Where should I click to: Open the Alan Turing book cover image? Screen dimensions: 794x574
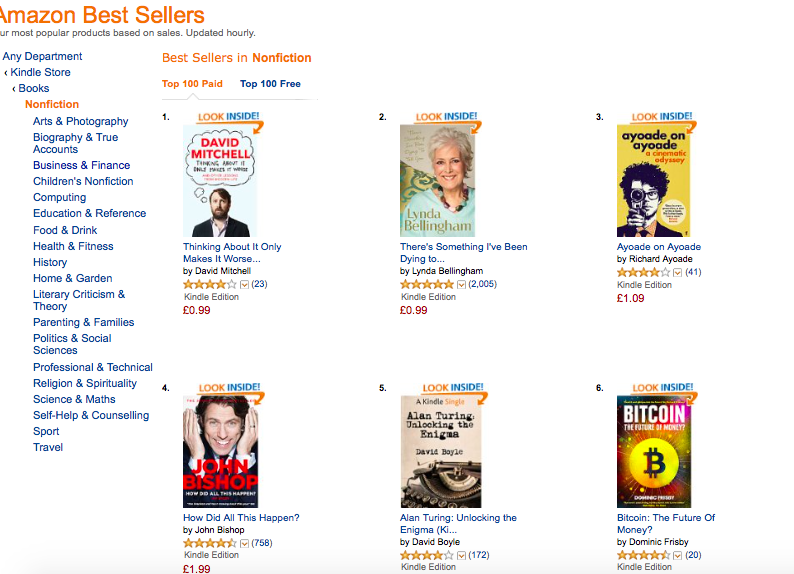441,452
